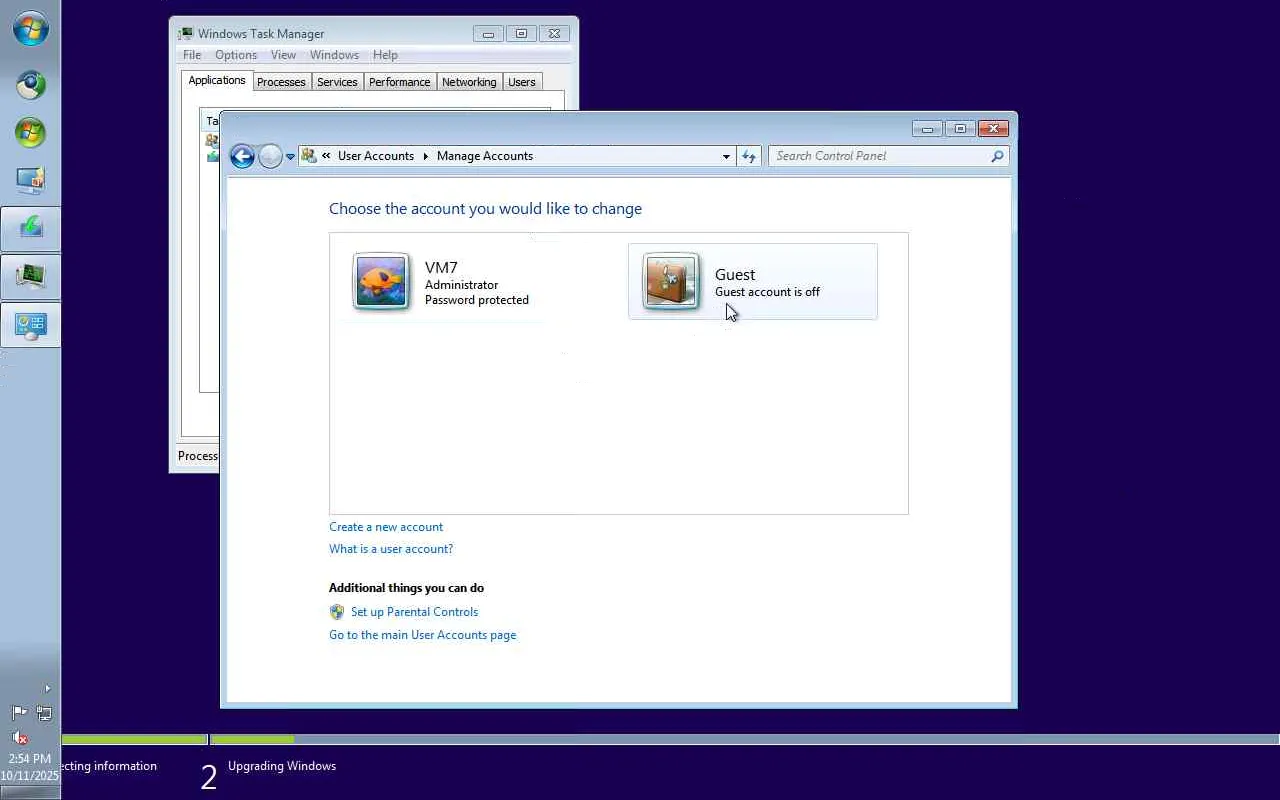
Task: Click the search magnifier icon
Action: [x=997, y=156]
